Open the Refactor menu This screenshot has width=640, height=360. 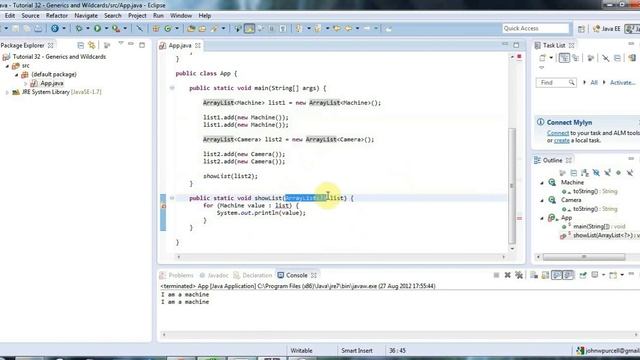(57, 16)
